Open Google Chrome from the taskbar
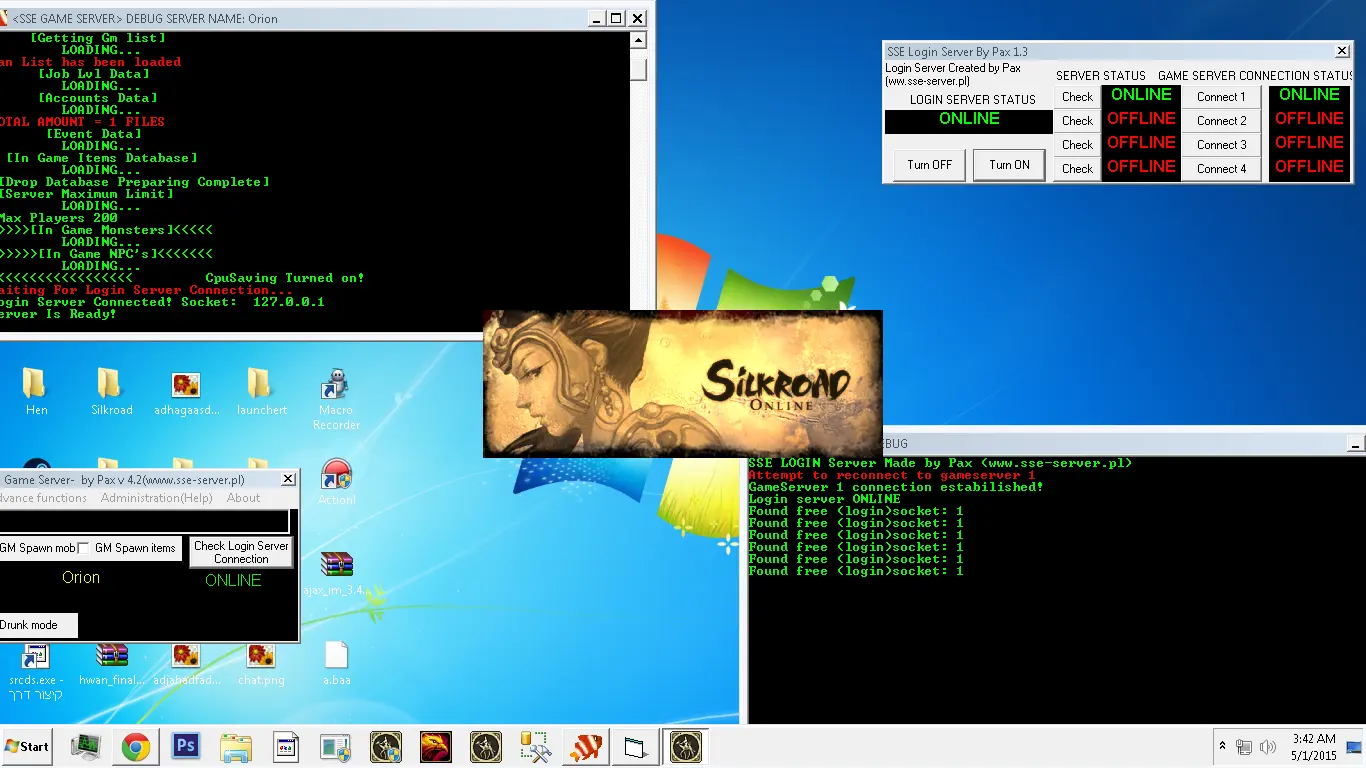1366x768 pixels. coord(136,747)
